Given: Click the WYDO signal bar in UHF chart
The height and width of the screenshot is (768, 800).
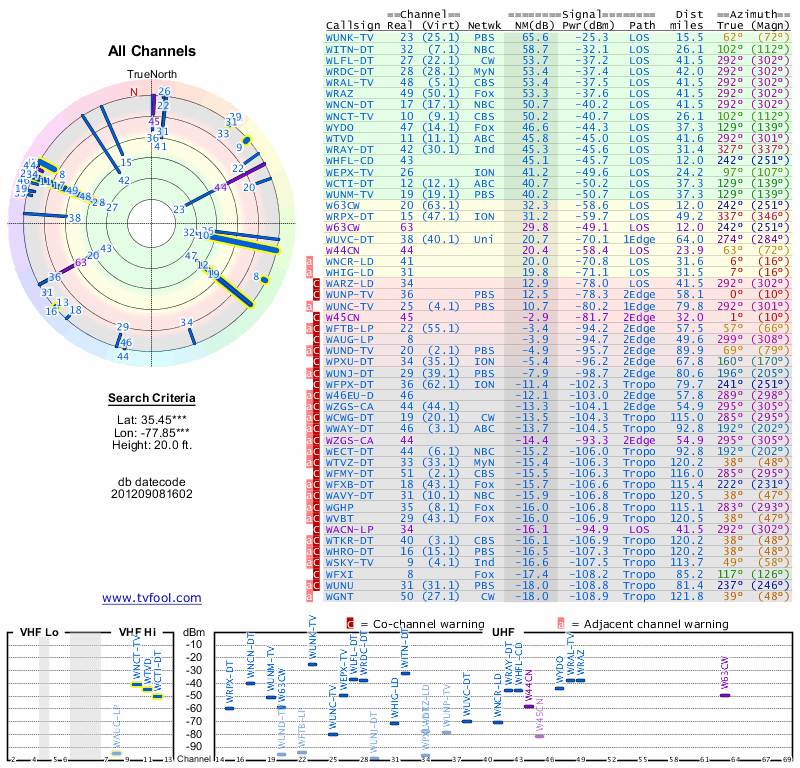Looking at the screenshot, I should coord(560,688).
